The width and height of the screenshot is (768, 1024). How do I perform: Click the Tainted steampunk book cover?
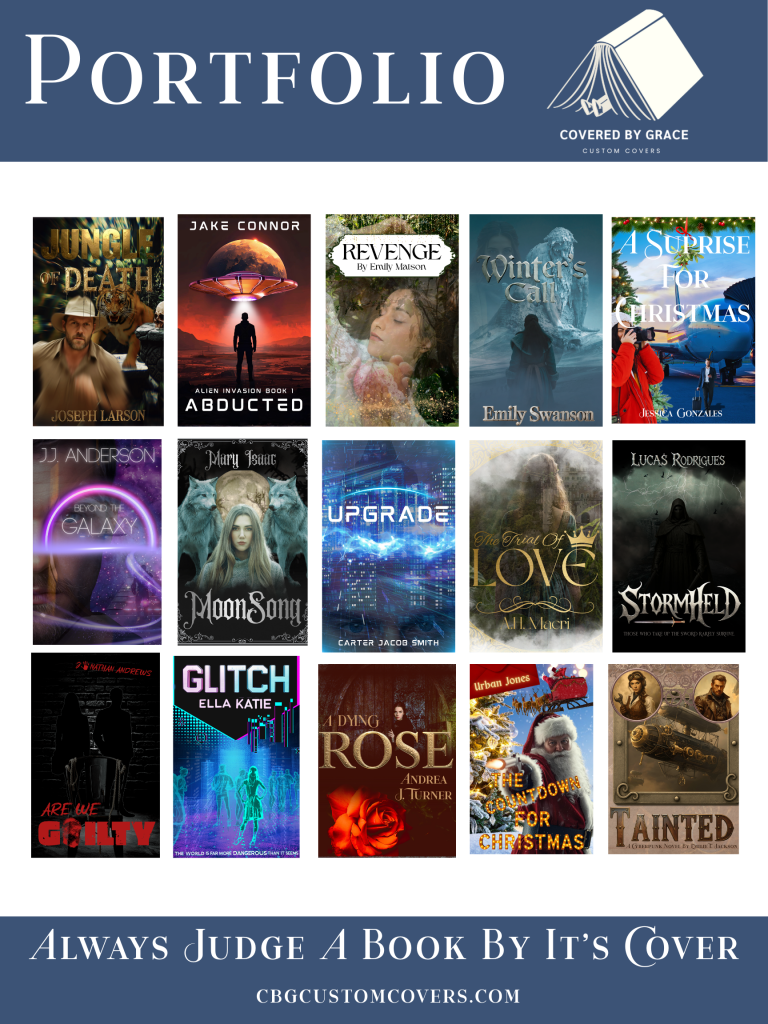(673, 758)
